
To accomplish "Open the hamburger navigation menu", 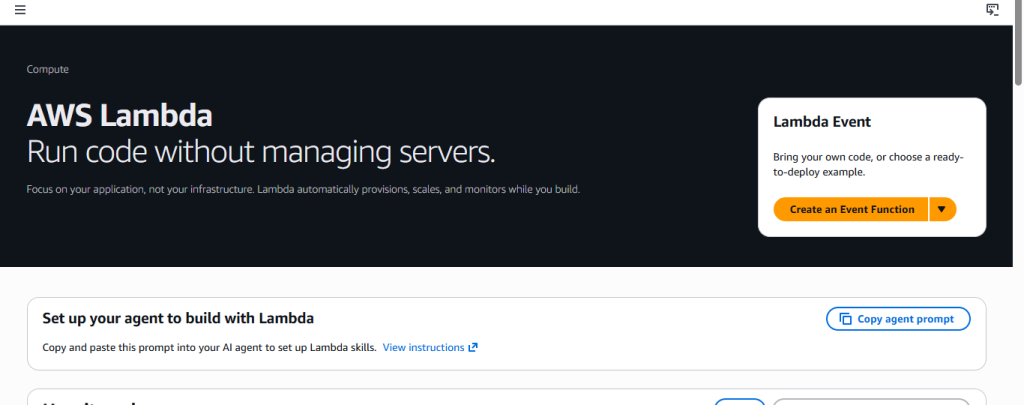I will (x=20, y=10).
